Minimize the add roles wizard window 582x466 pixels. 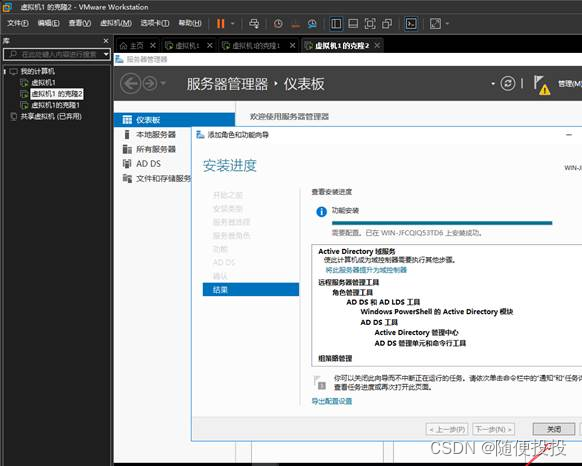(569, 135)
